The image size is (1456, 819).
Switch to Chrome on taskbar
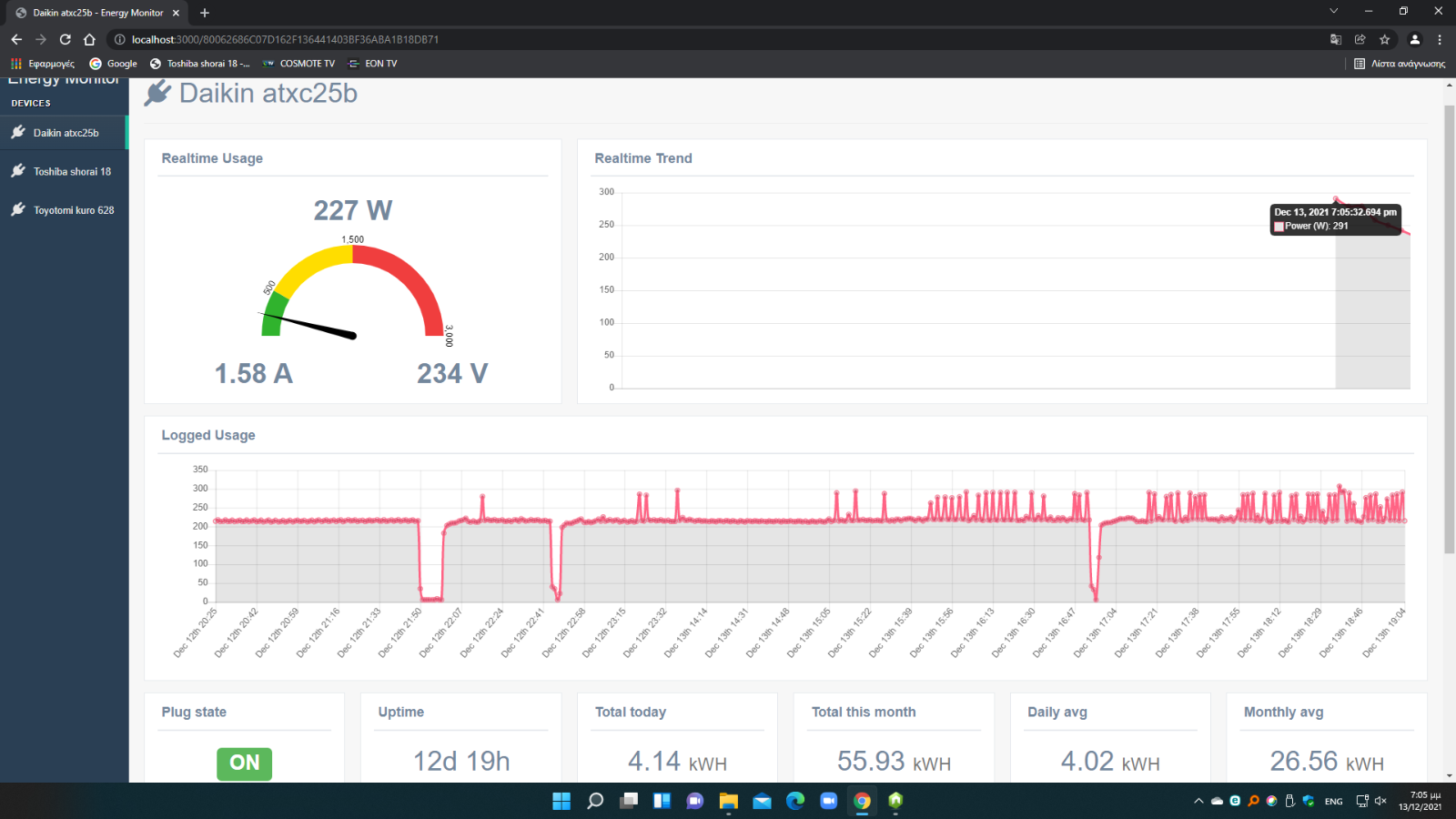point(862,801)
